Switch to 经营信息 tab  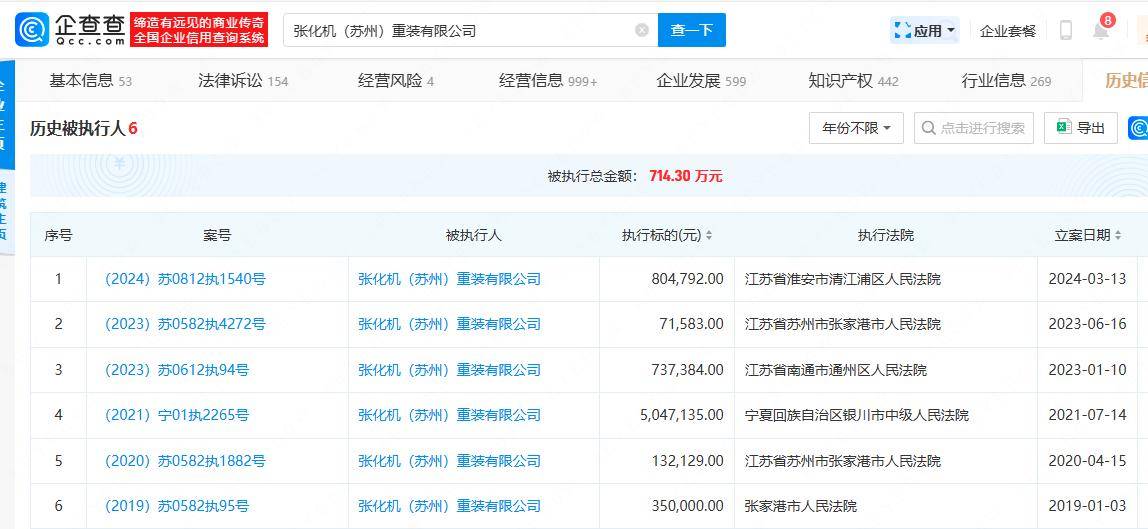(x=548, y=81)
